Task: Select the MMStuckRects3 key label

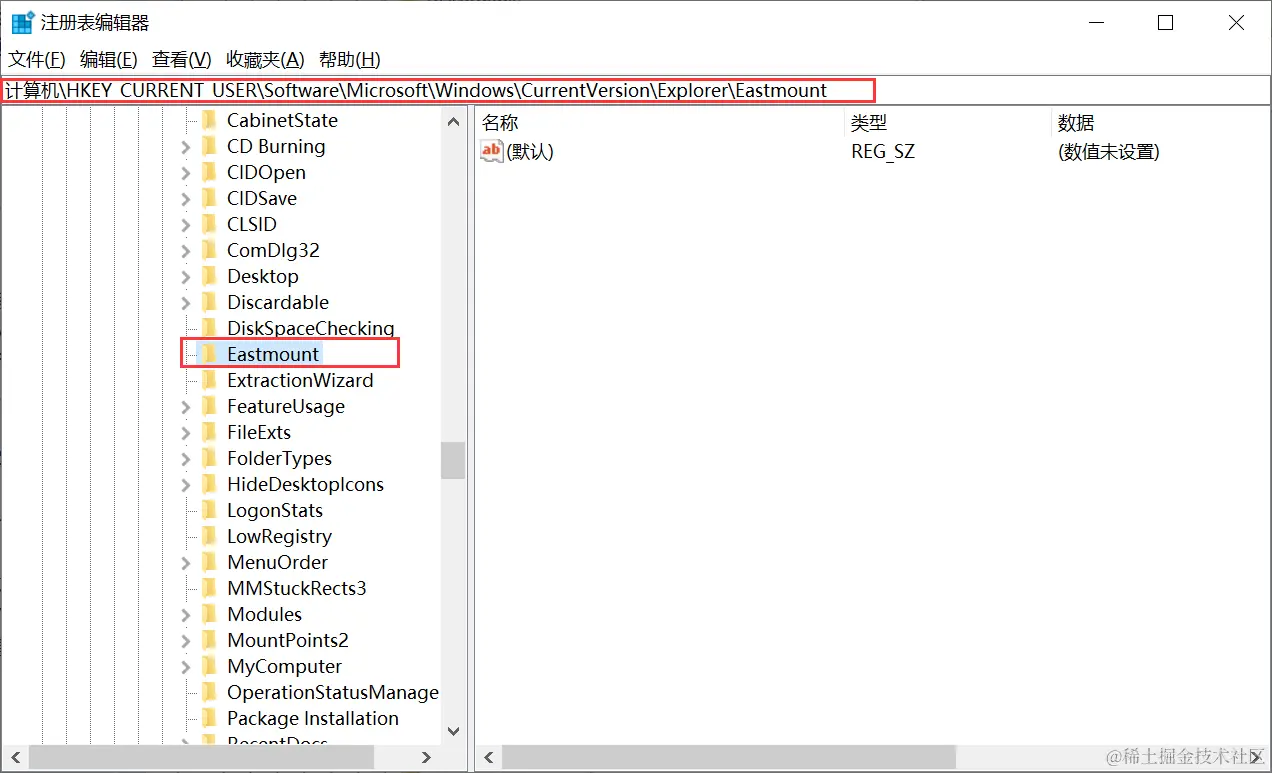Action: click(x=297, y=588)
